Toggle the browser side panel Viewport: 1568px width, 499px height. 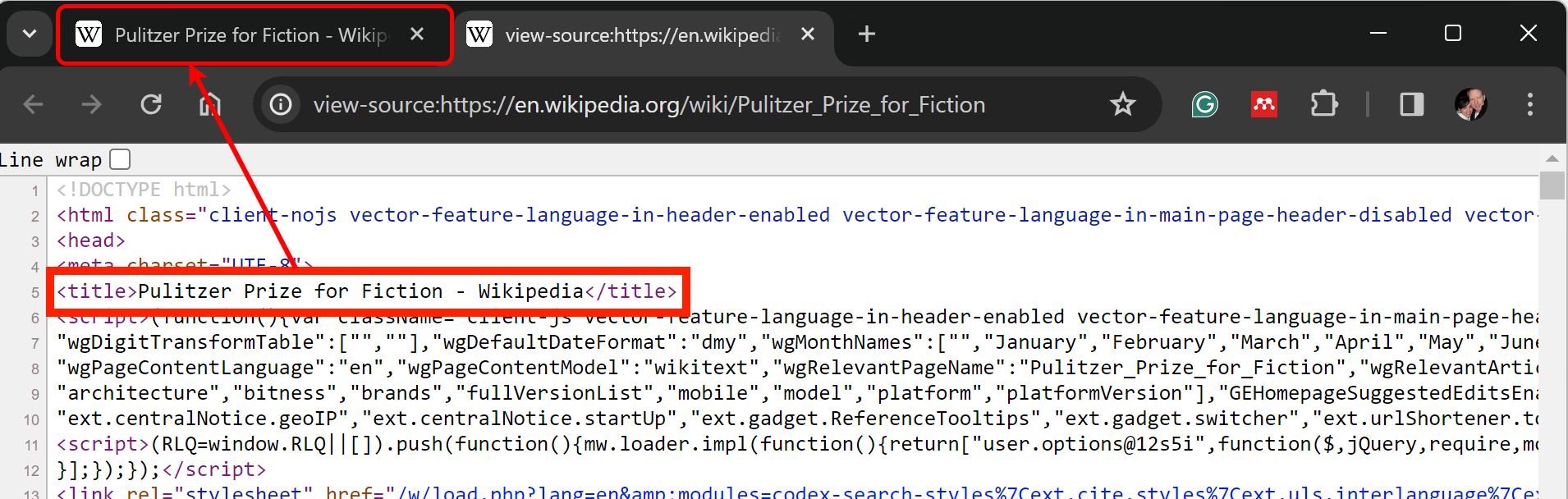click(x=1411, y=105)
